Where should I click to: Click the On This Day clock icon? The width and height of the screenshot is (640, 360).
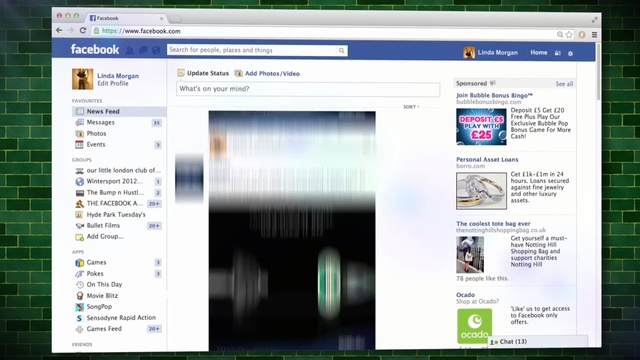pos(80,284)
